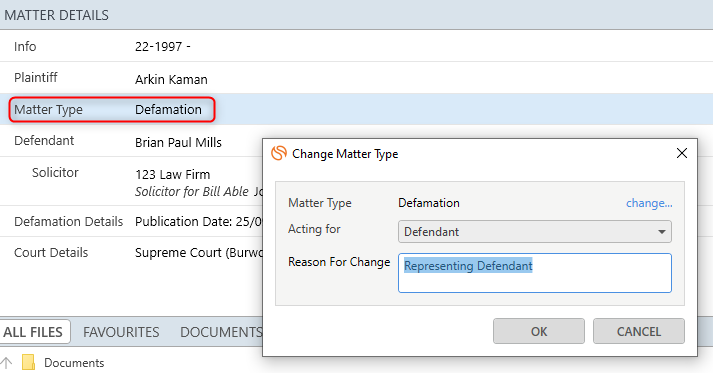The image size is (713, 373).
Task: Select the Info 22-1997 row
Action: 356,46
